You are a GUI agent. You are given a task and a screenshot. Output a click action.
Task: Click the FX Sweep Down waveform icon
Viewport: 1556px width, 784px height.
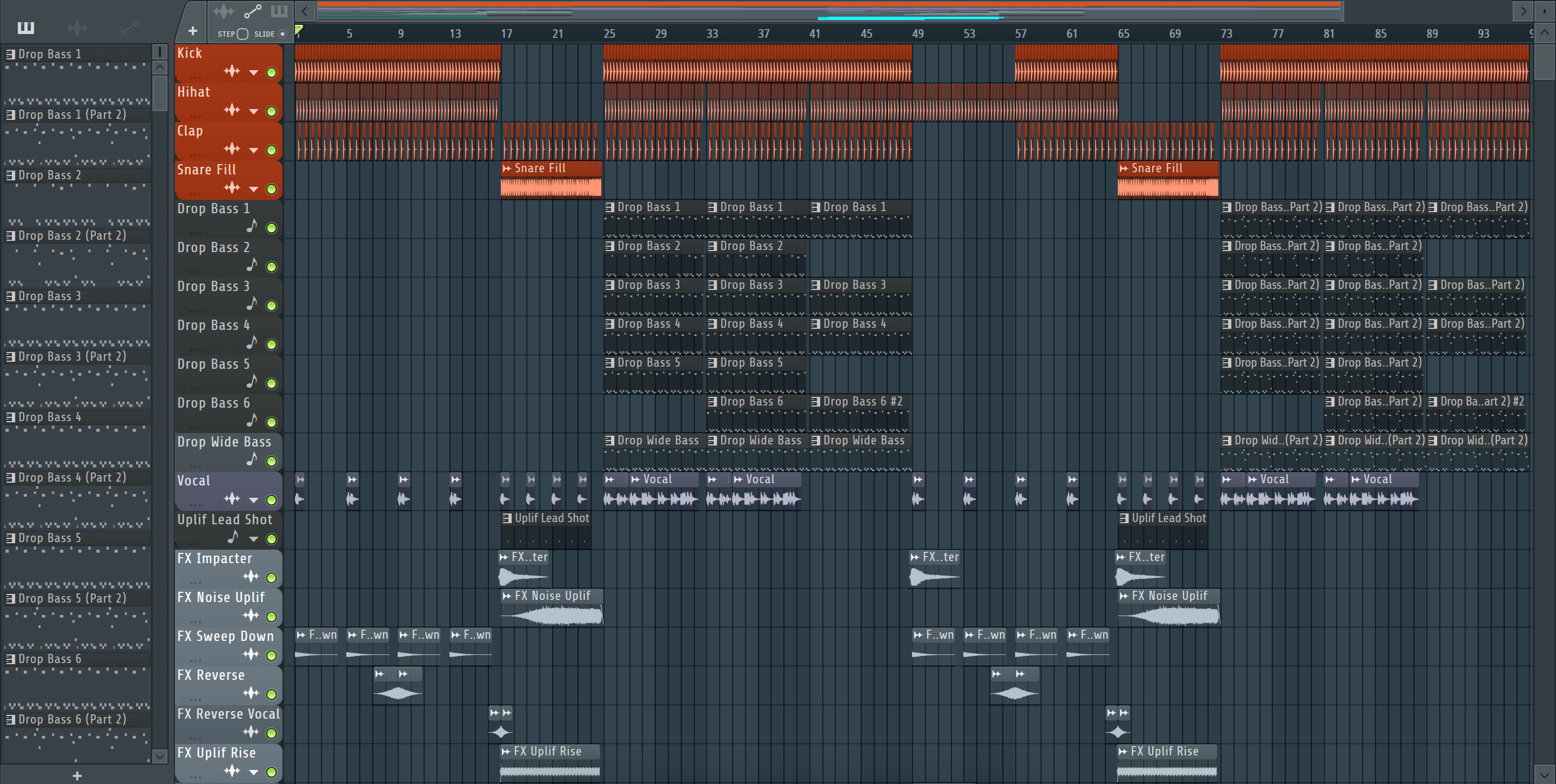tap(251, 654)
